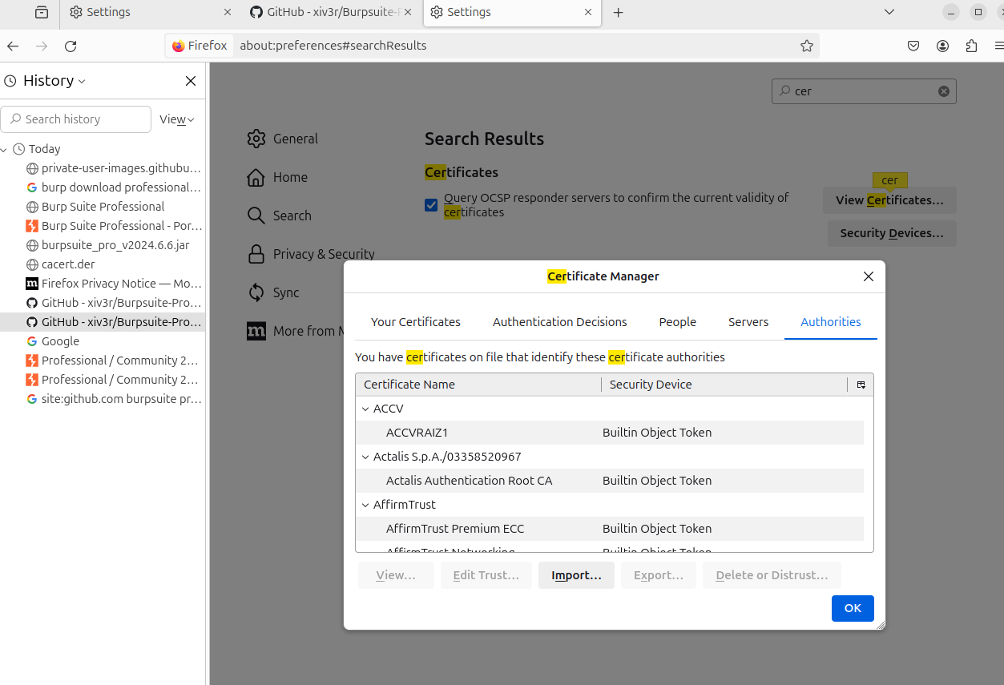Switch to the Servers tab
The image size is (1004, 685).
point(748,321)
